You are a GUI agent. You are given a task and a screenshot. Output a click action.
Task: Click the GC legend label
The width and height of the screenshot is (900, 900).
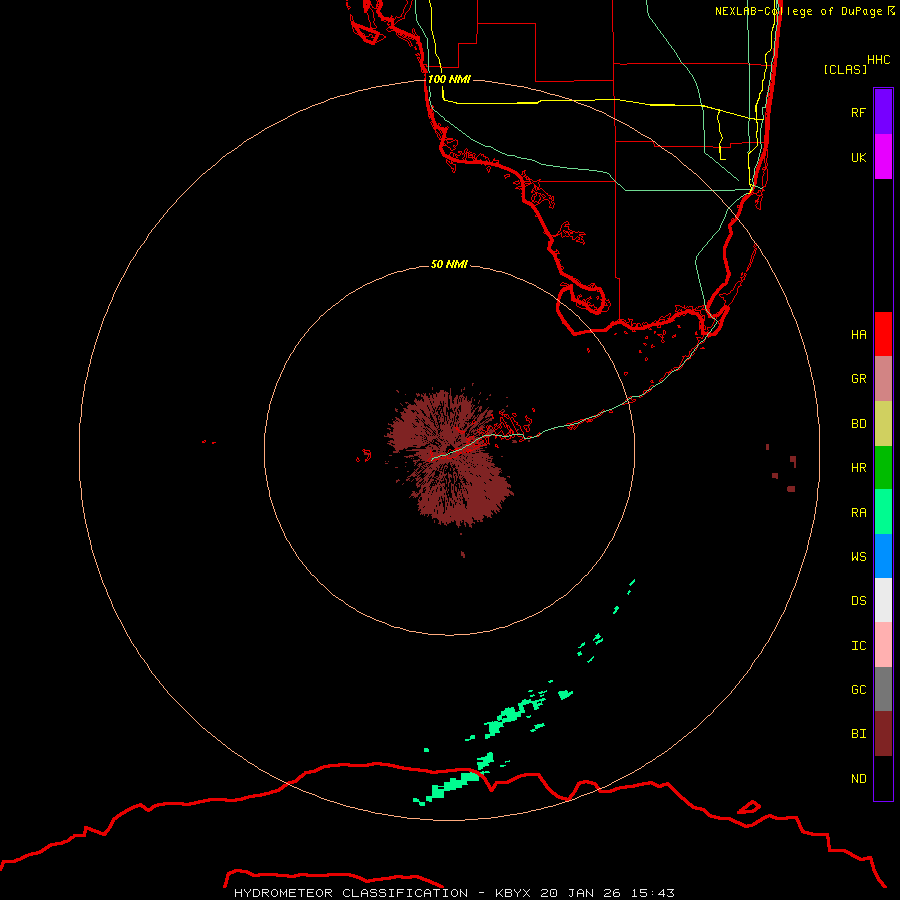click(x=858, y=690)
